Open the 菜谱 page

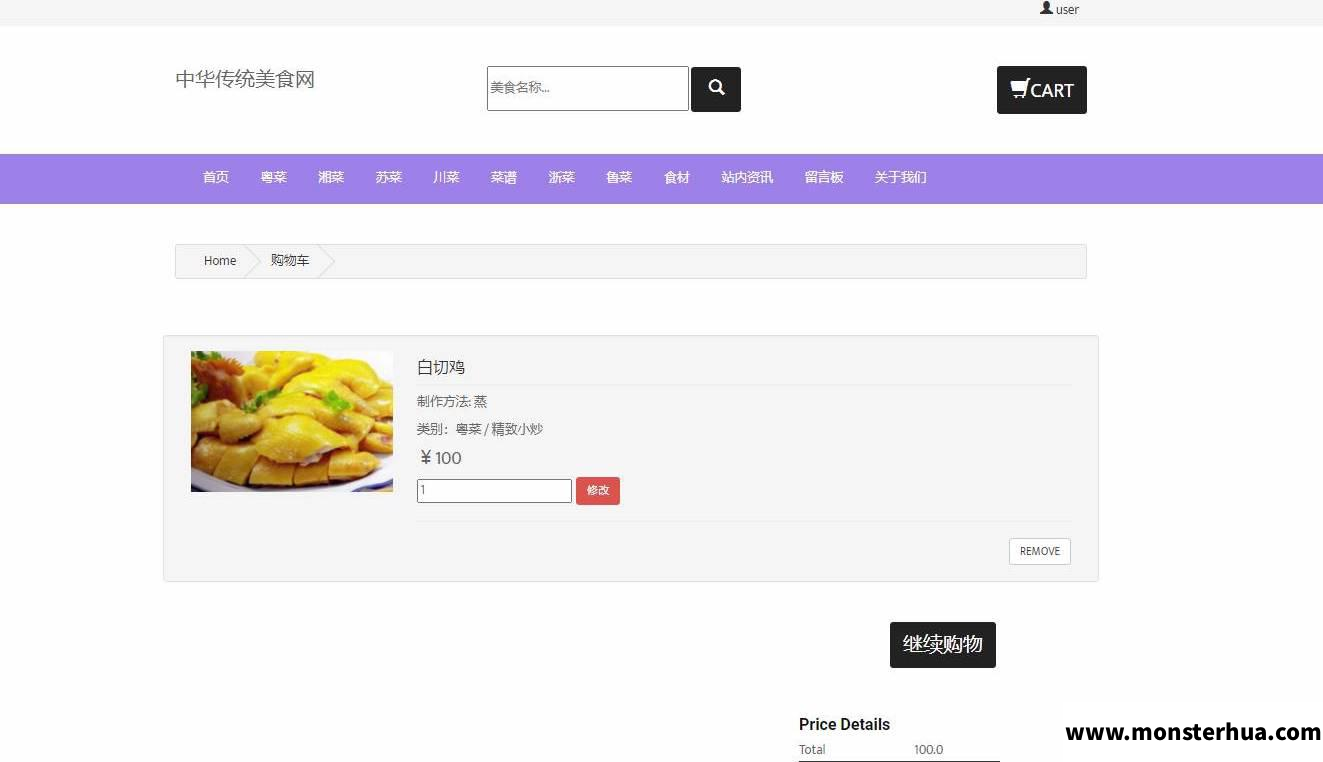[x=504, y=177]
